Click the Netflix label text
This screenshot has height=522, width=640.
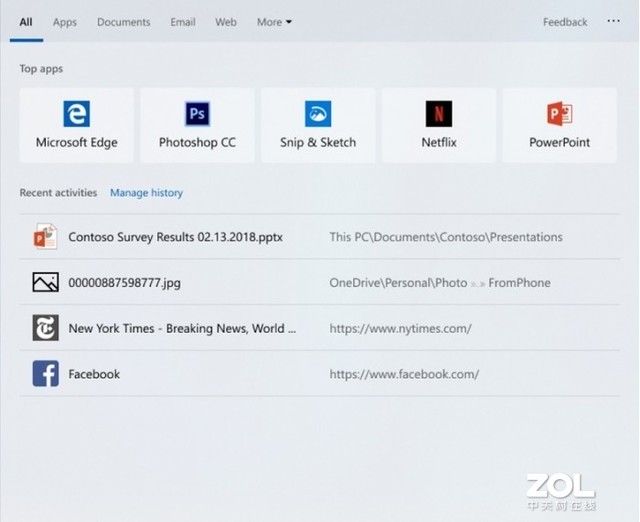pyautogui.click(x=439, y=142)
